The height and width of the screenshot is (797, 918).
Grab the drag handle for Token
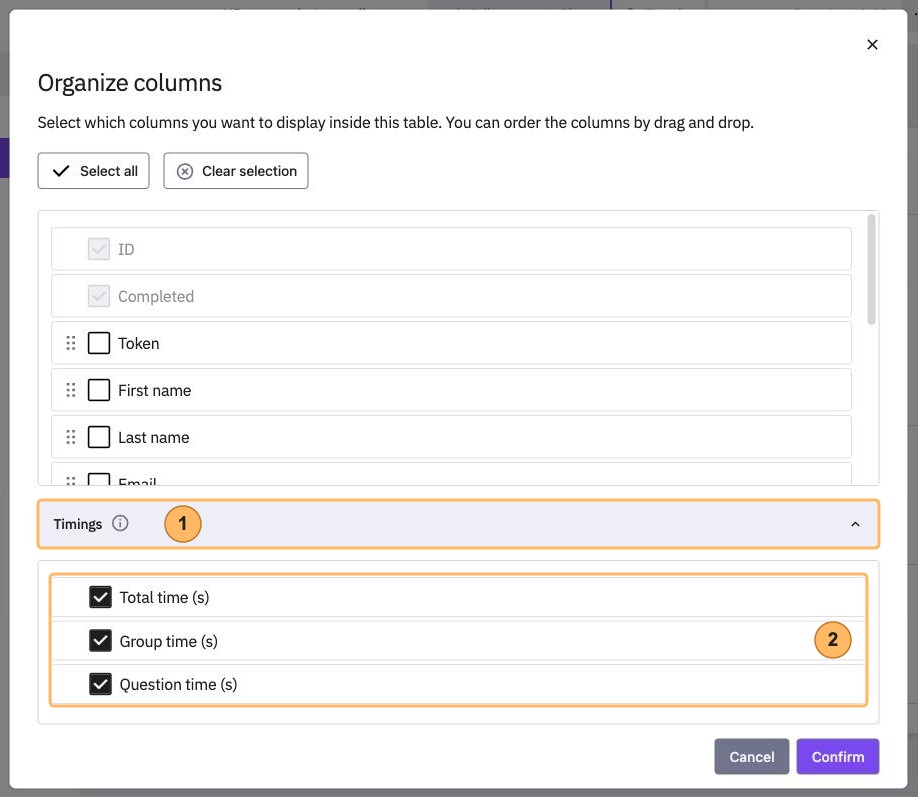pyautogui.click(x=71, y=343)
